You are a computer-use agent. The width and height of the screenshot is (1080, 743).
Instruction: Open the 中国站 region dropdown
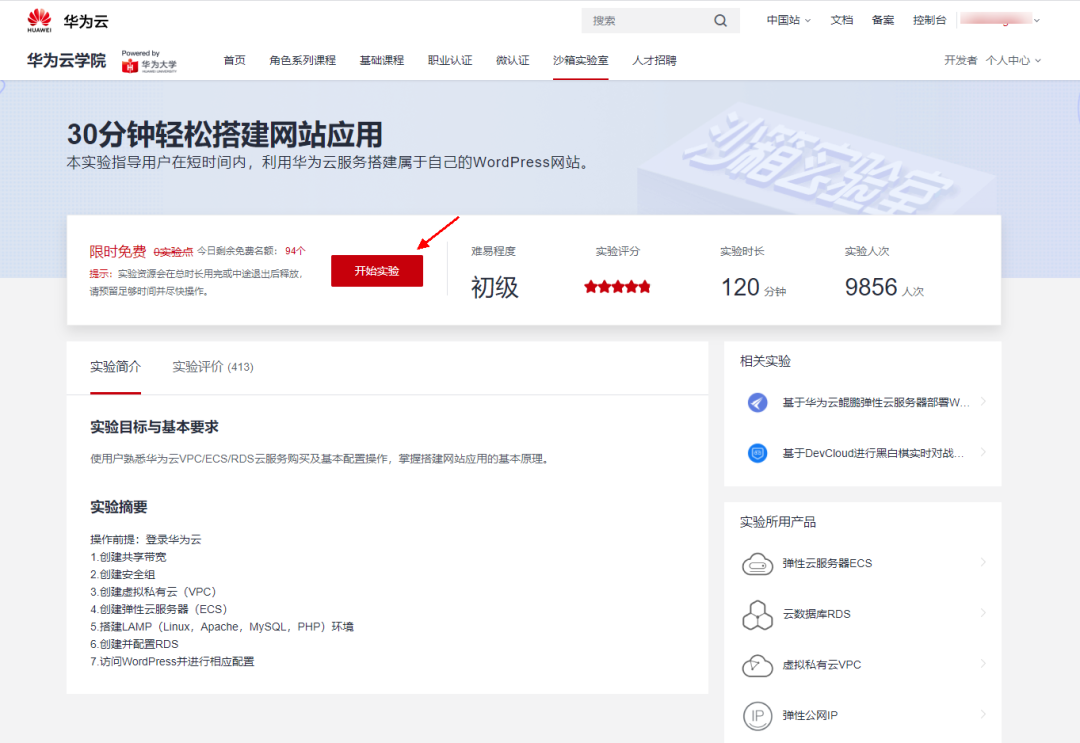[x=789, y=21]
